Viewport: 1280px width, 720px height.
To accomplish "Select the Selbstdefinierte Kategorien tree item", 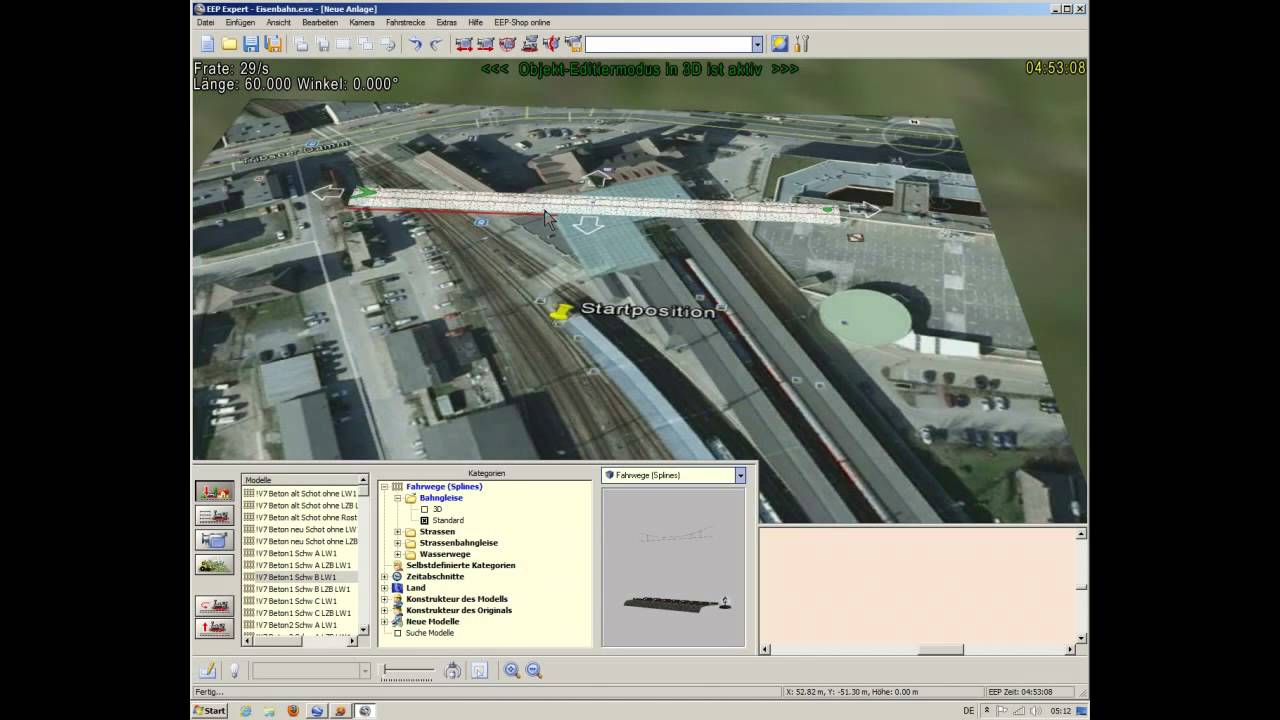I will (461, 566).
